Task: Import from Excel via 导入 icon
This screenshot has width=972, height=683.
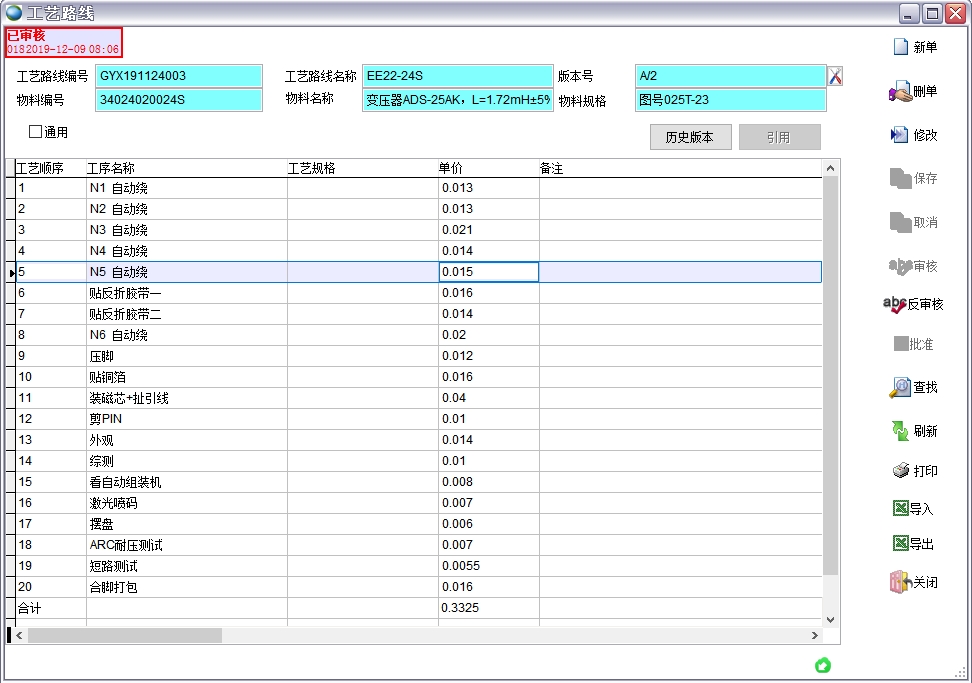Action: point(900,508)
